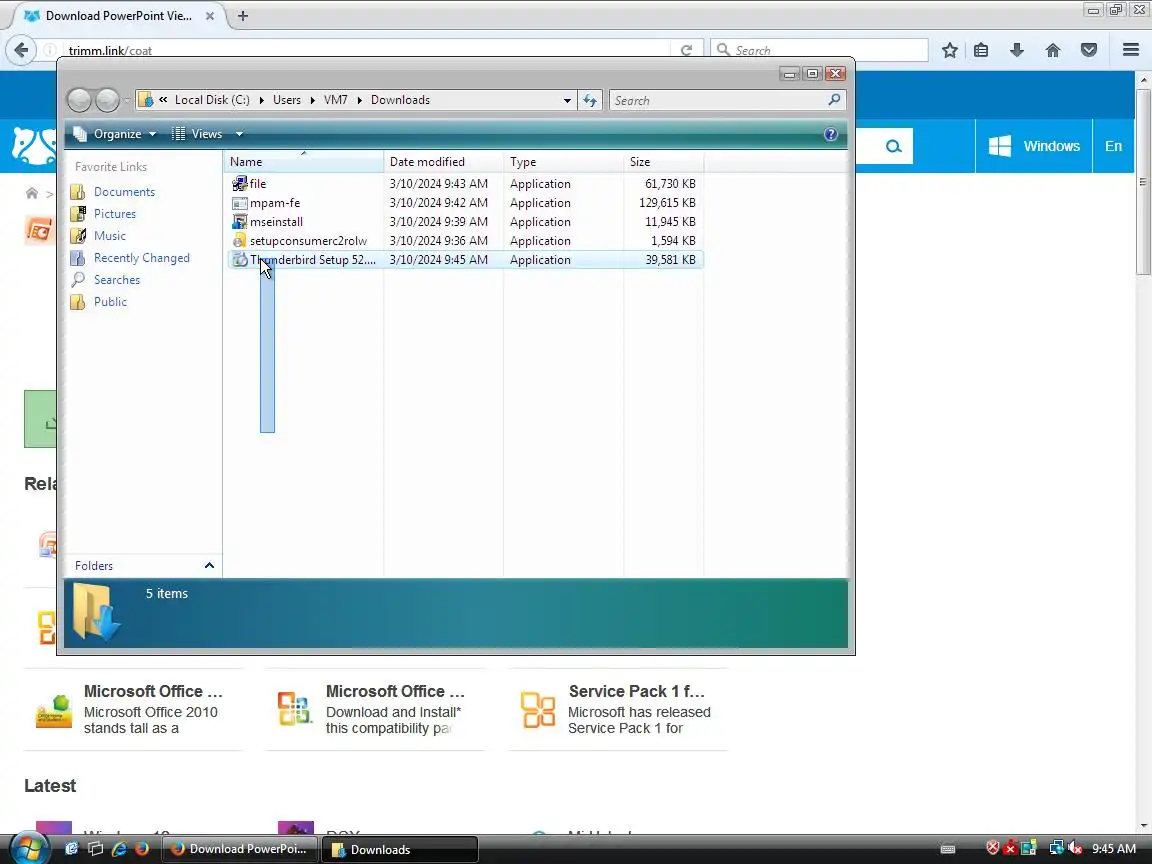
Task: Click website search magnifier button
Action: click(x=893, y=146)
